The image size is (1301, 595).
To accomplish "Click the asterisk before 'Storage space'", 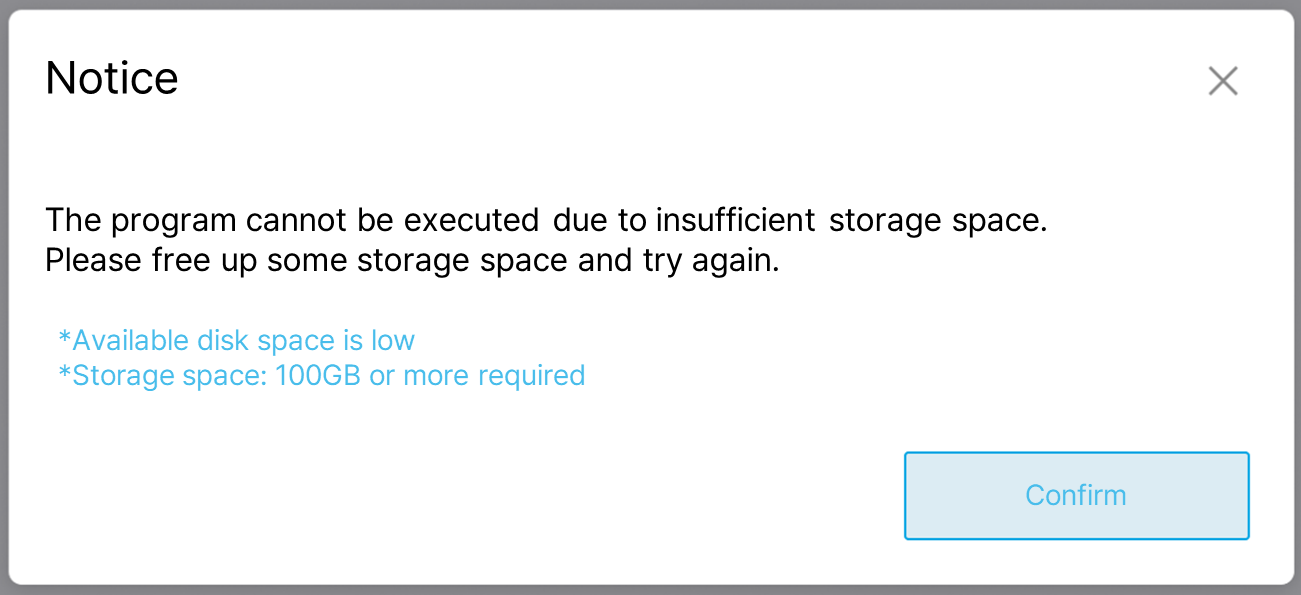I will coord(65,375).
